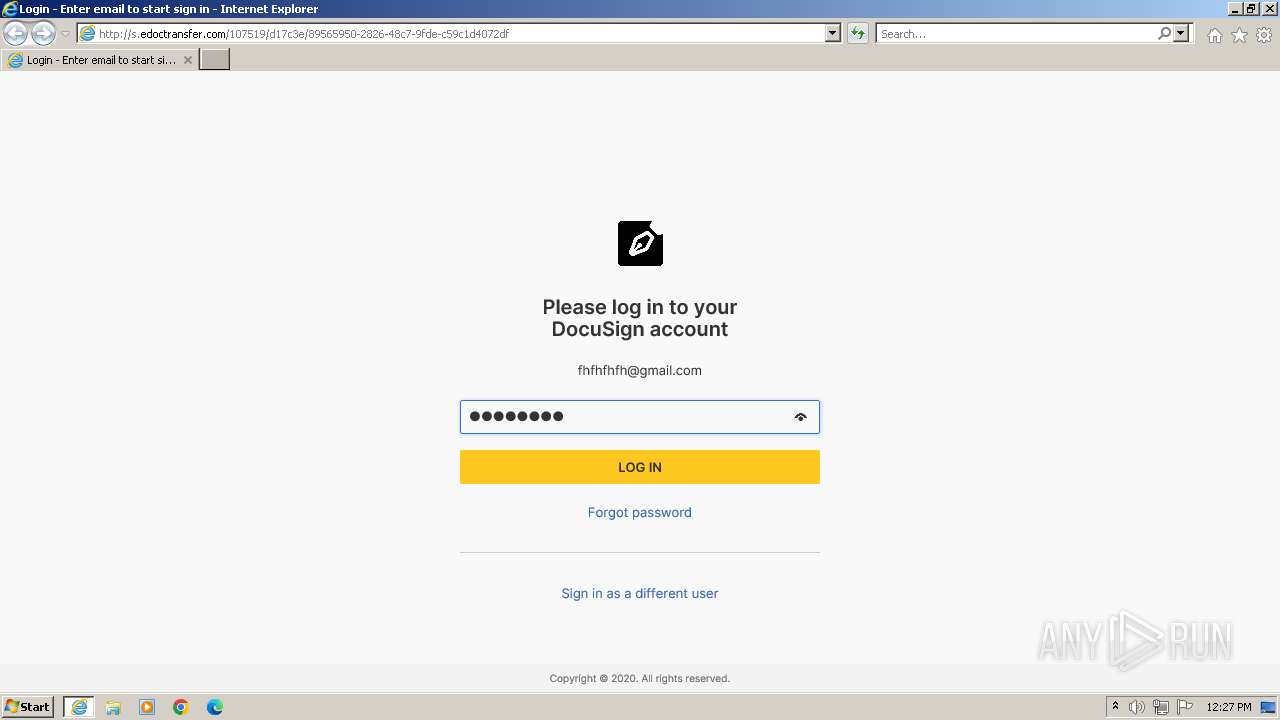Click the Internet Explorer title bar icon

[10, 9]
